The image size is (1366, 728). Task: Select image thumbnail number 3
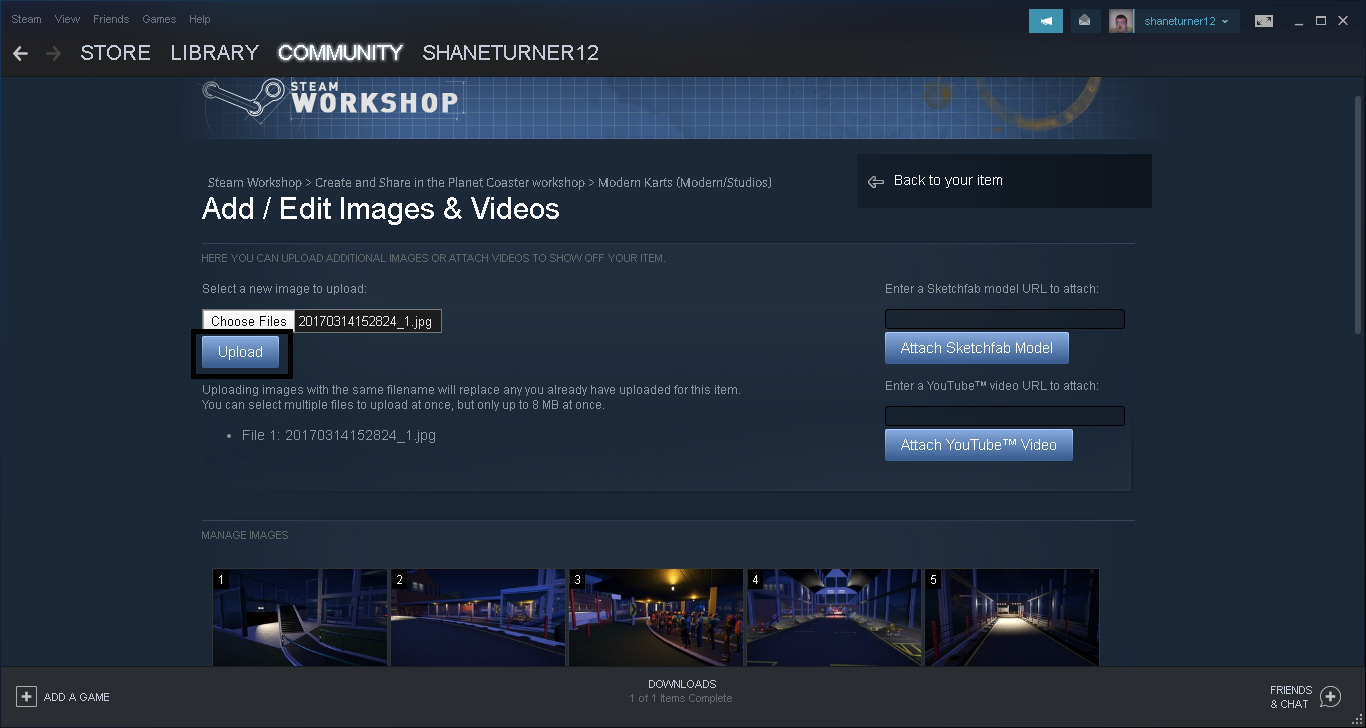[x=656, y=618]
